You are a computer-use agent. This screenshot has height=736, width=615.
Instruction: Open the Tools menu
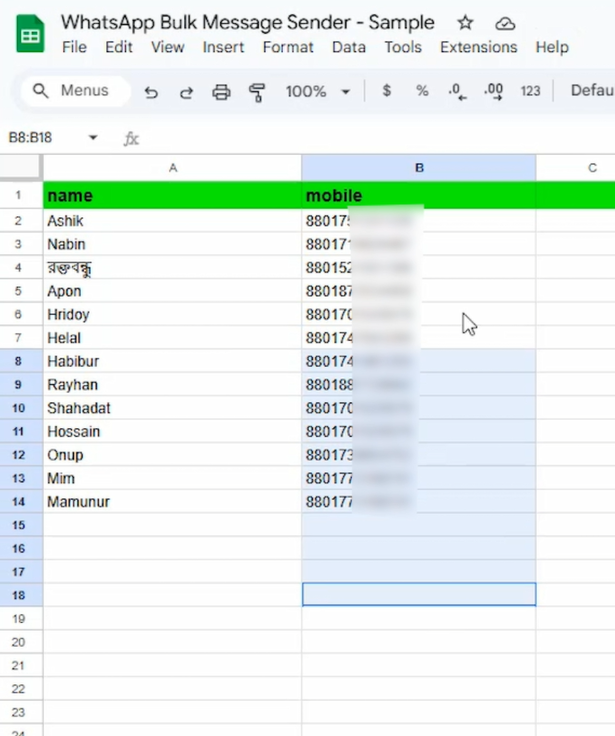pyautogui.click(x=403, y=47)
